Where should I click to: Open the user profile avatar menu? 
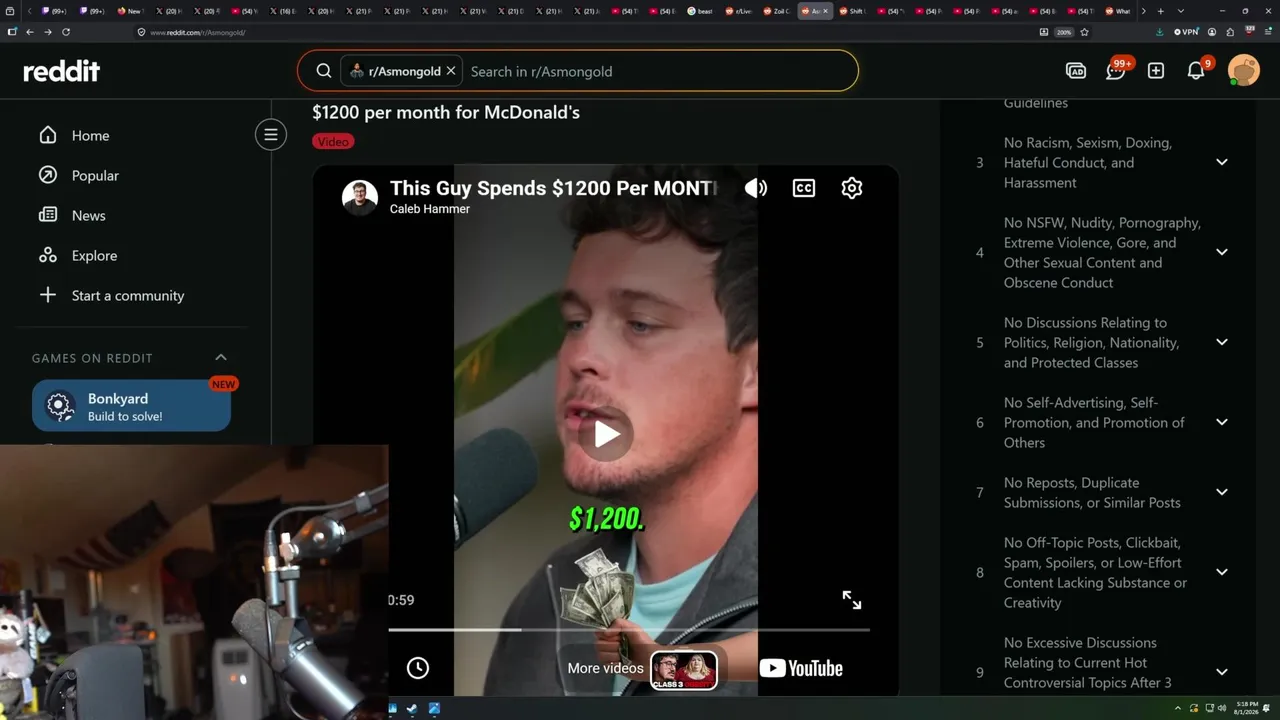pyautogui.click(x=1244, y=71)
